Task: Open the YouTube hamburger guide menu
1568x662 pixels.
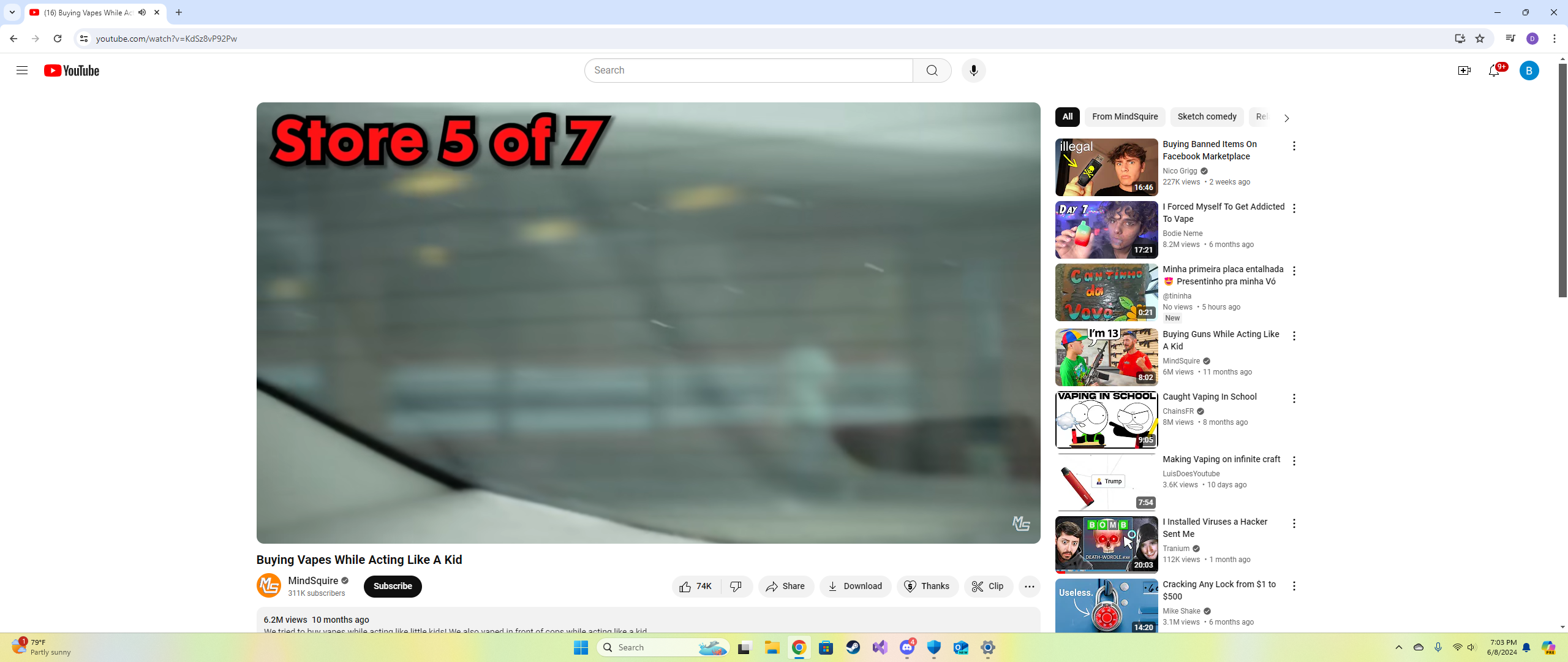Action: pyautogui.click(x=22, y=70)
